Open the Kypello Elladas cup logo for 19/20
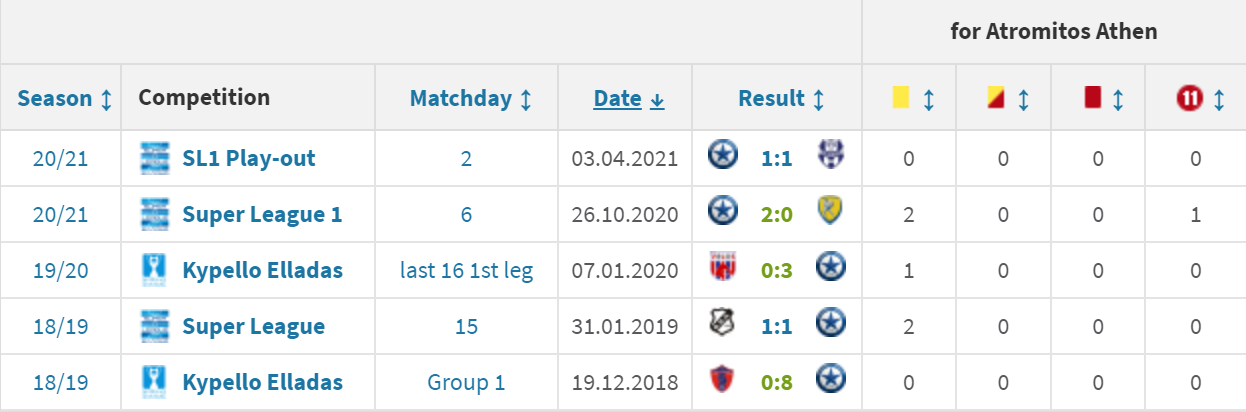The image size is (1246, 412). point(154,270)
